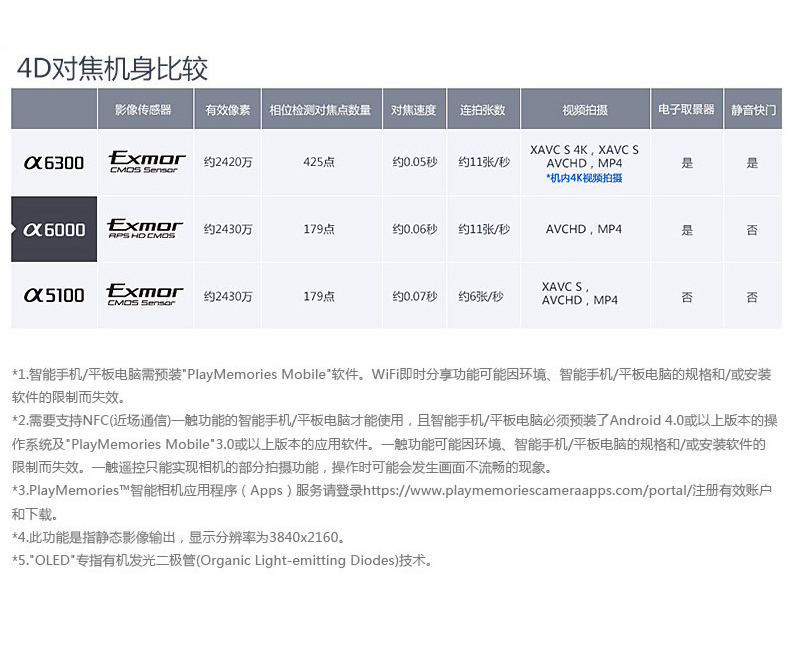790x647 pixels.
Task: Click footnote 4 about 3840x2160 resolution
Action: click(180, 537)
